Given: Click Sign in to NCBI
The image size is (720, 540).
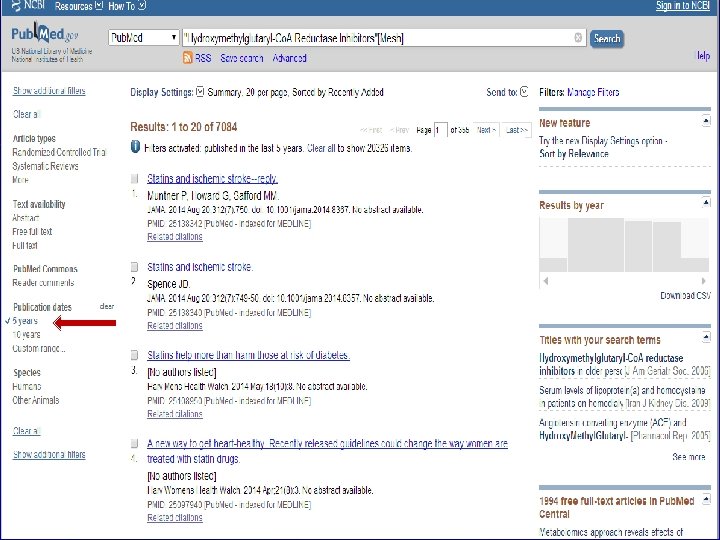Looking at the screenshot, I should [683, 6].
